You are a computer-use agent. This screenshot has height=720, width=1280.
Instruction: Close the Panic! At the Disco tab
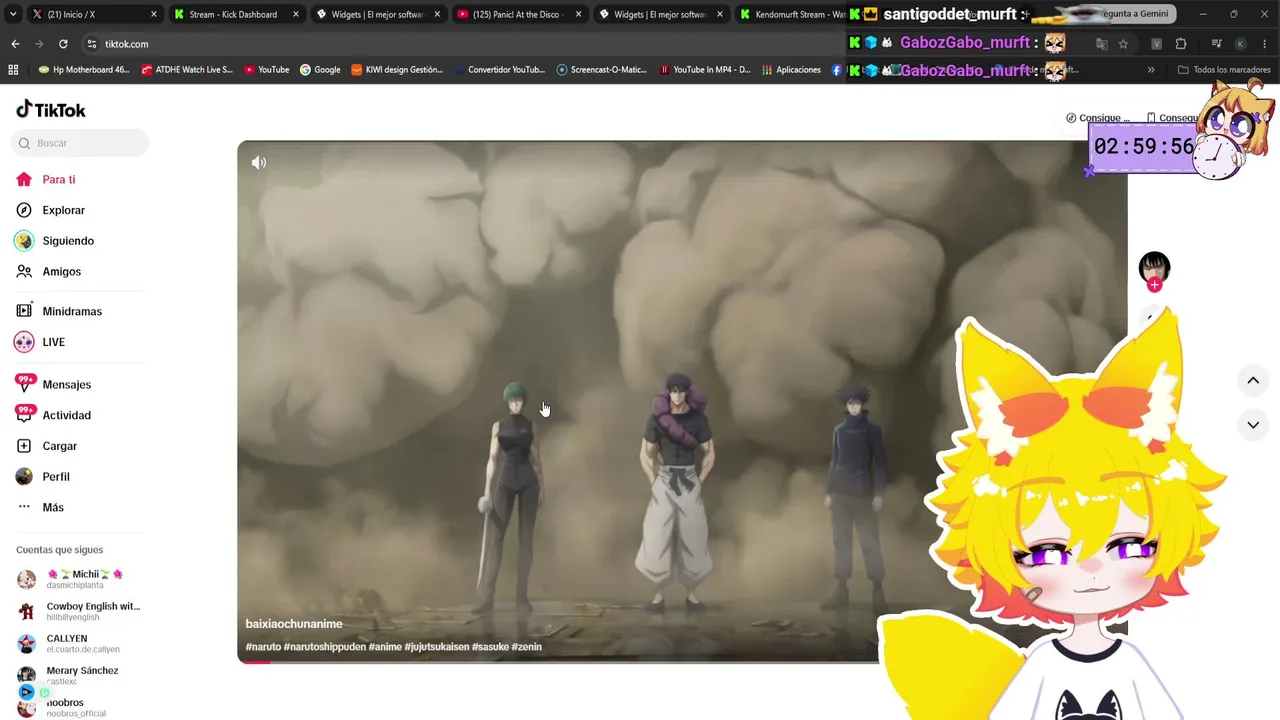tap(578, 14)
